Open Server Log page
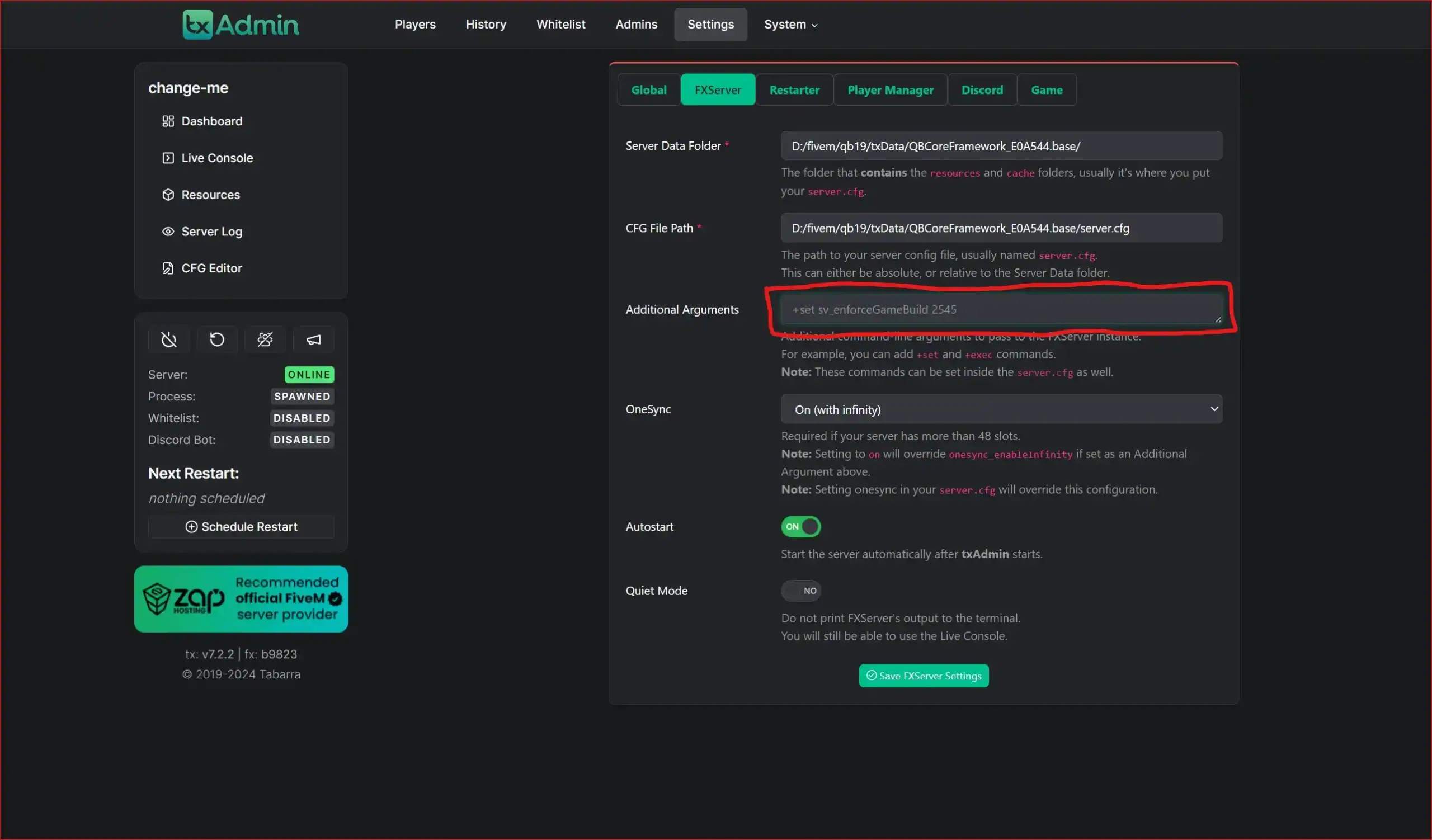This screenshot has height=840, width=1432. [211, 231]
